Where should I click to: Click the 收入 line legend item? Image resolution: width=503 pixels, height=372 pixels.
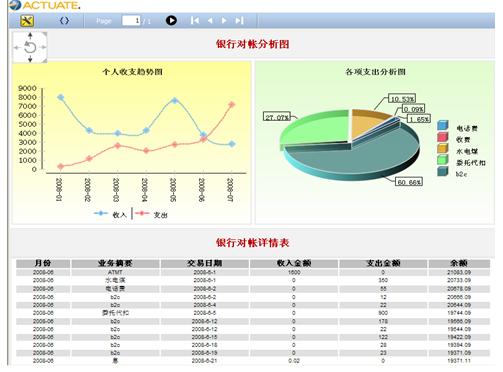coord(111,214)
